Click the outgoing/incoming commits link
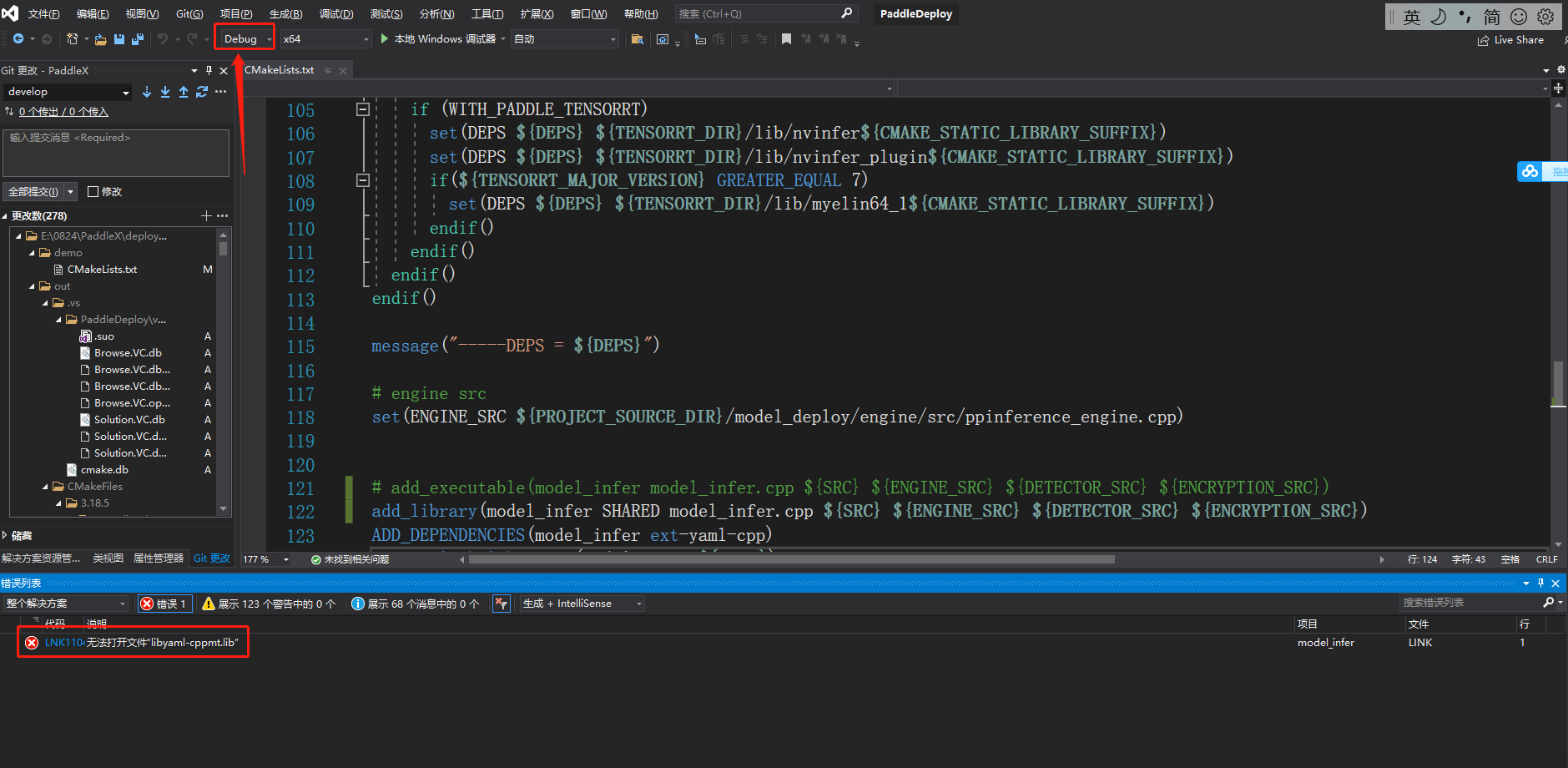Image resolution: width=1568 pixels, height=768 pixels. 63,112
